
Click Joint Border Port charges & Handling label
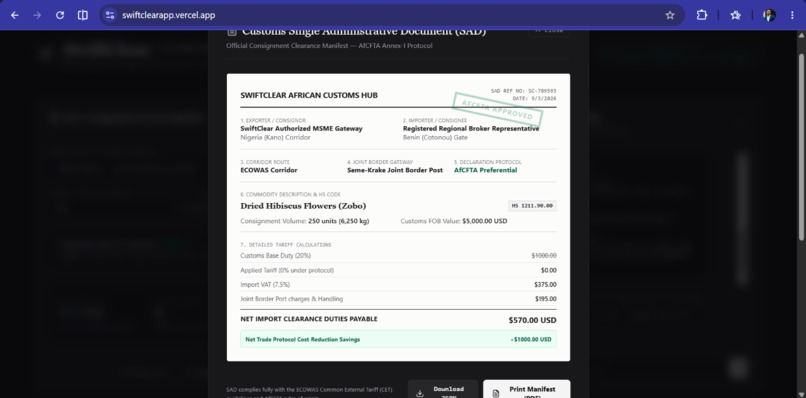pyautogui.click(x=291, y=299)
